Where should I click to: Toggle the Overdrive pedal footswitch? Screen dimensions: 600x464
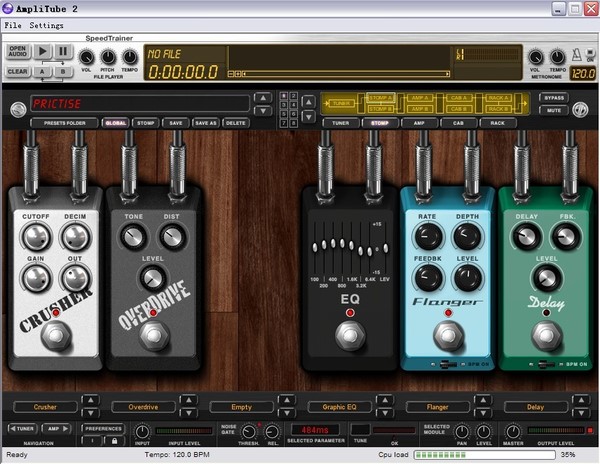[154, 336]
